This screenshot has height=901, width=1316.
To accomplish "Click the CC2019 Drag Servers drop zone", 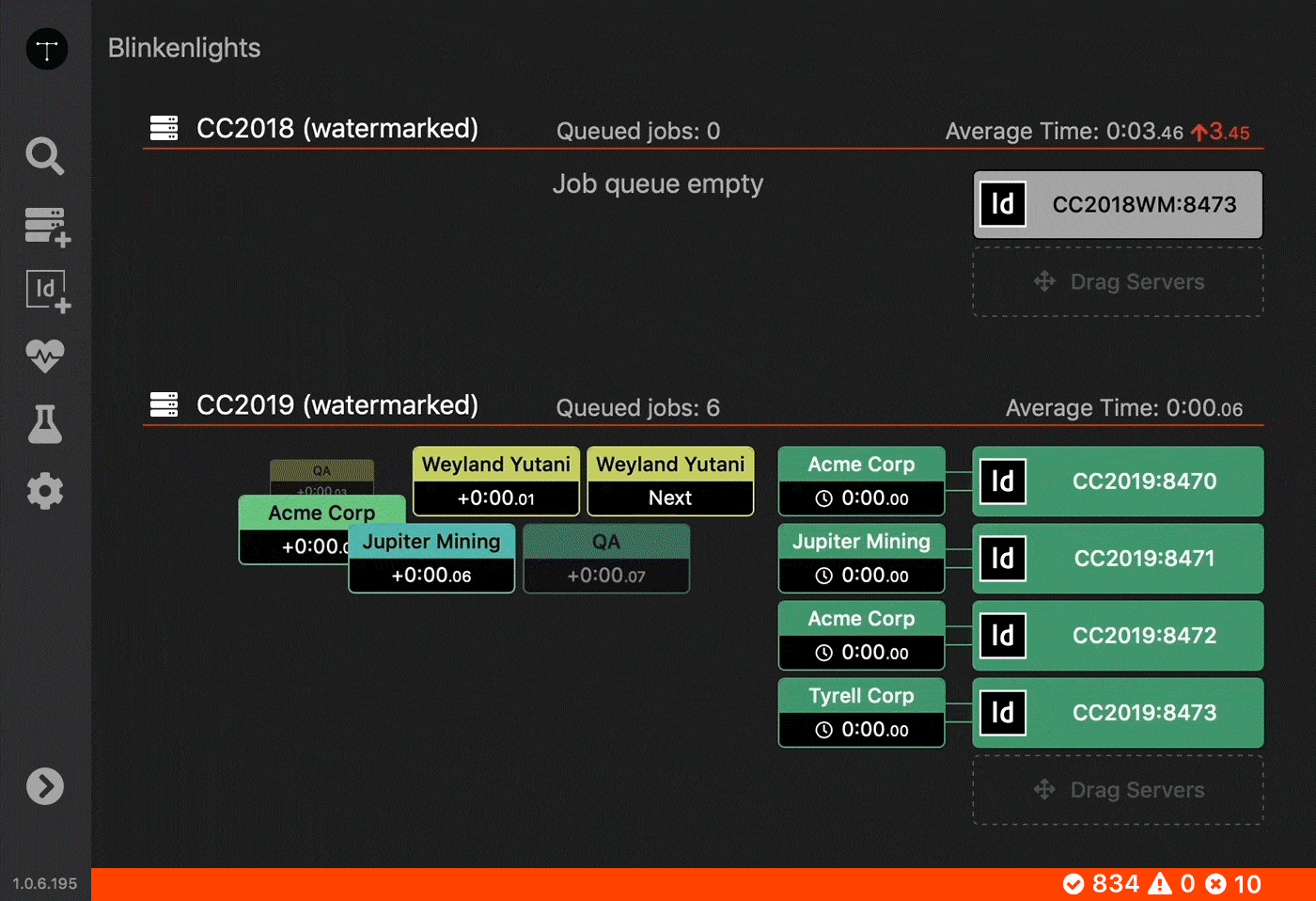I will click(x=1118, y=790).
